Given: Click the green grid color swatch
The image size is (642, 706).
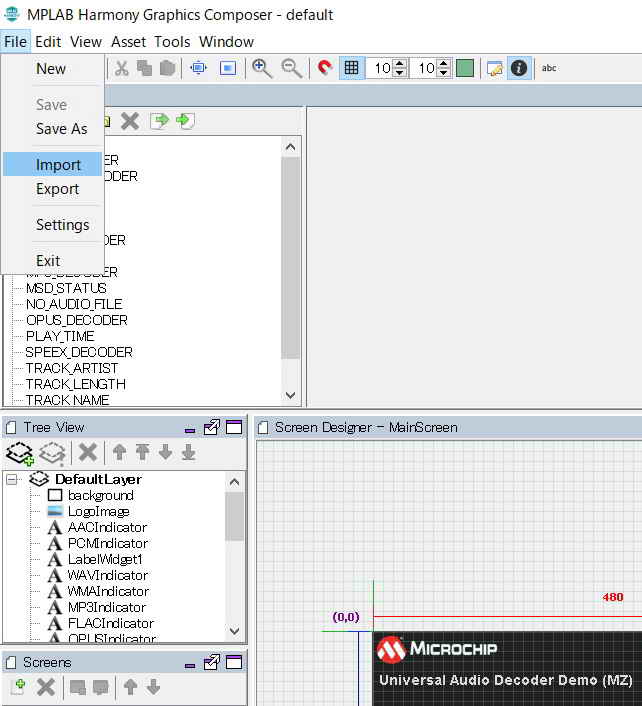Looking at the screenshot, I should (465, 68).
